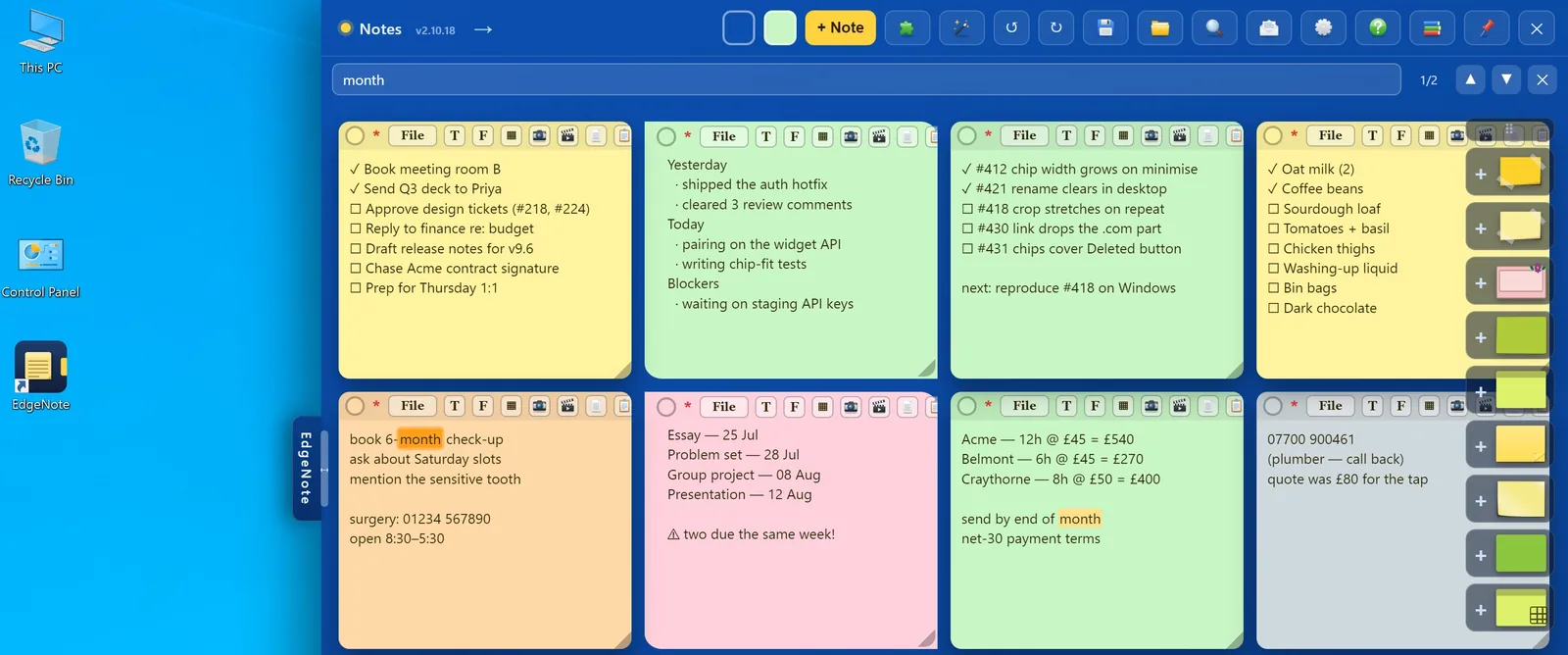The height and width of the screenshot is (655, 1568).
Task: Click the blank page icon on the Acme invoice note
Action: pyautogui.click(x=1208, y=406)
